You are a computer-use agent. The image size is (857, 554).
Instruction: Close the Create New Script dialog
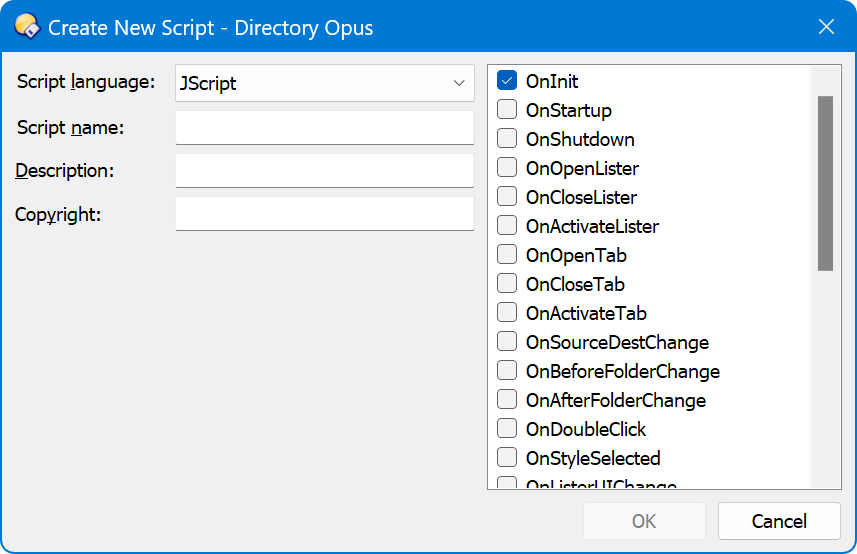pyautogui.click(x=826, y=26)
